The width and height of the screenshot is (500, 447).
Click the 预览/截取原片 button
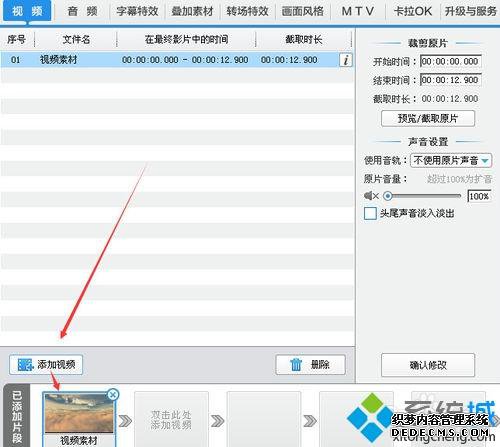pos(428,118)
